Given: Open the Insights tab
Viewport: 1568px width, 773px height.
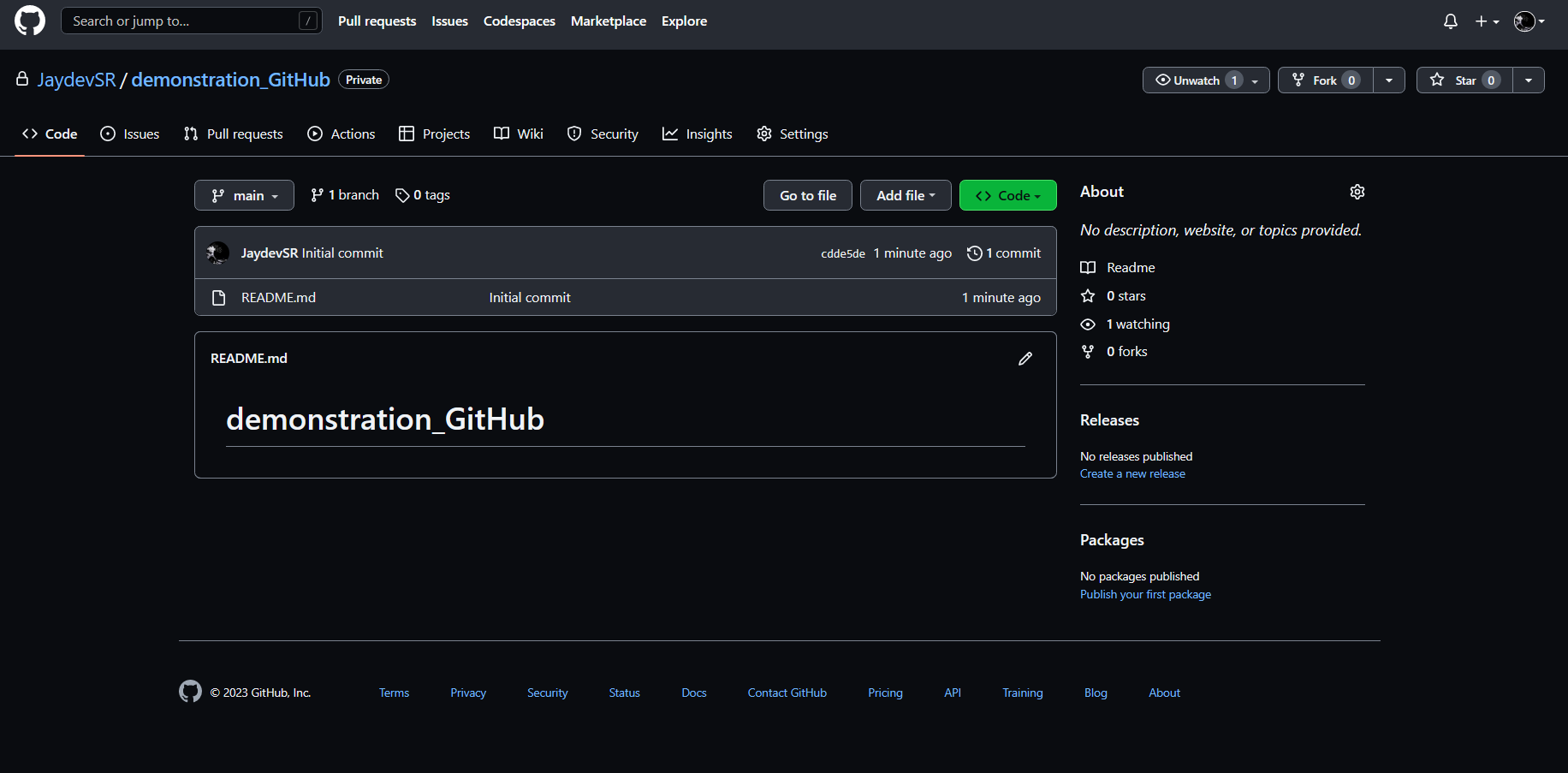Looking at the screenshot, I should click(x=698, y=134).
